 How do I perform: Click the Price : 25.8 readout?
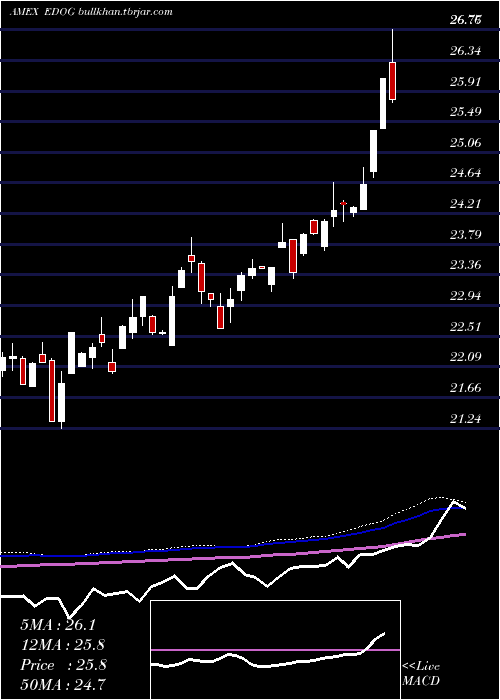63,665
